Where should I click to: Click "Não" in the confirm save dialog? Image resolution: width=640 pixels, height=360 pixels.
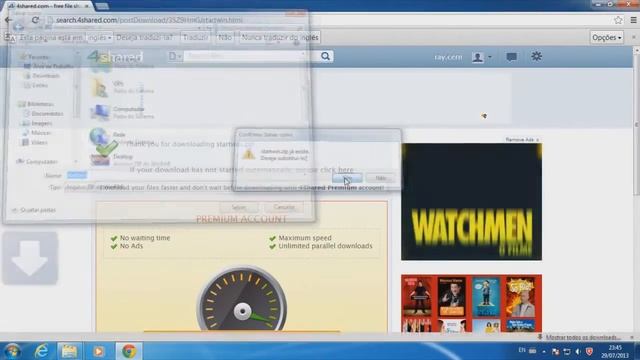(380, 178)
